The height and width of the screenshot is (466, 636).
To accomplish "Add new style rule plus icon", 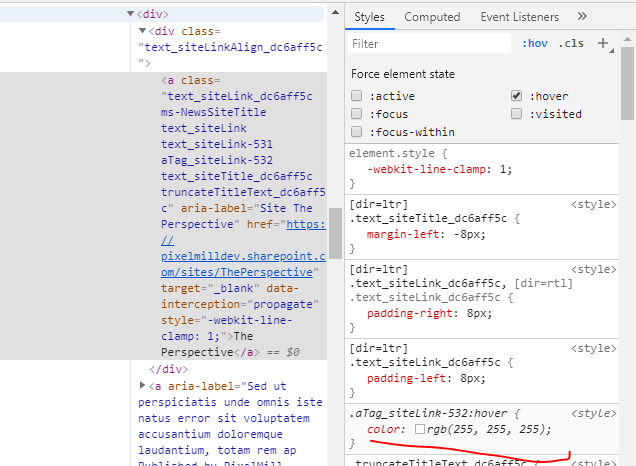I will pyautogui.click(x=603, y=43).
